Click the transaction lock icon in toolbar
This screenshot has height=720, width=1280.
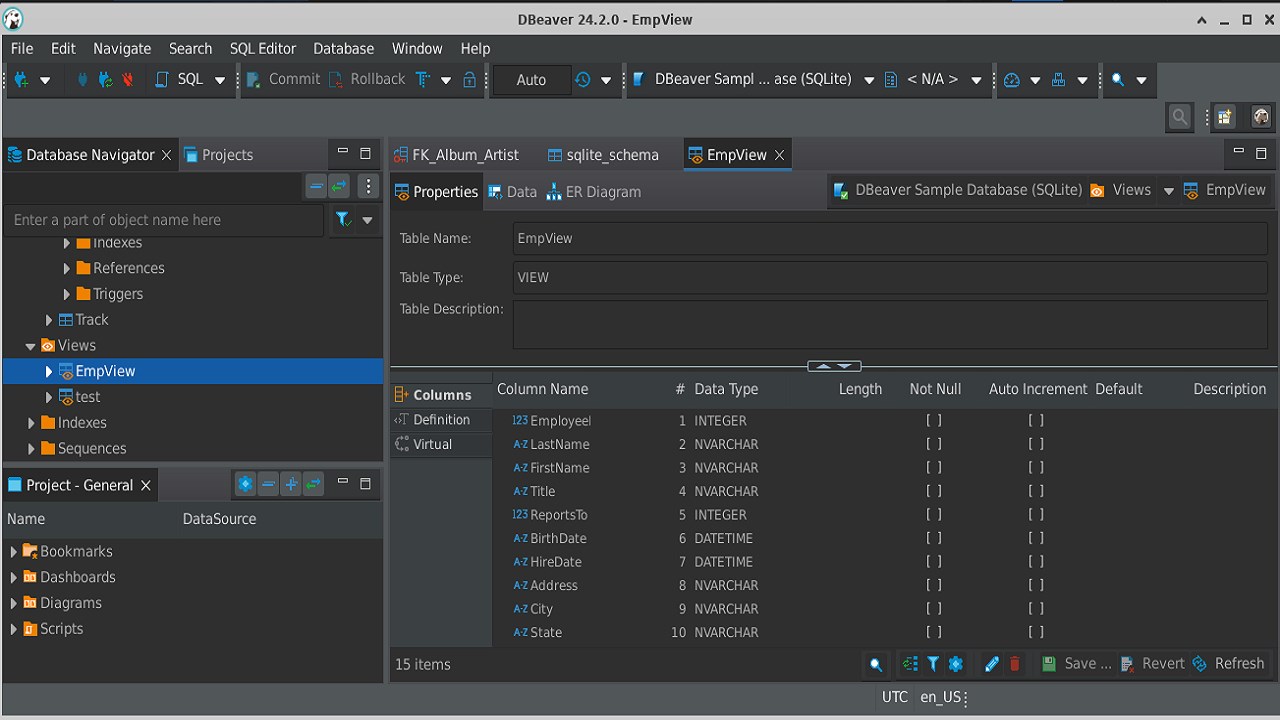[x=470, y=80]
